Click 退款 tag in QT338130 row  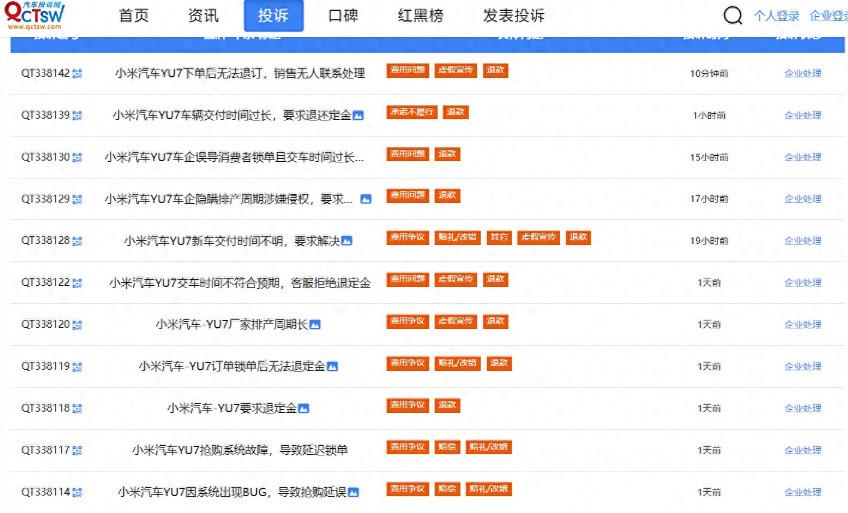coord(447,154)
